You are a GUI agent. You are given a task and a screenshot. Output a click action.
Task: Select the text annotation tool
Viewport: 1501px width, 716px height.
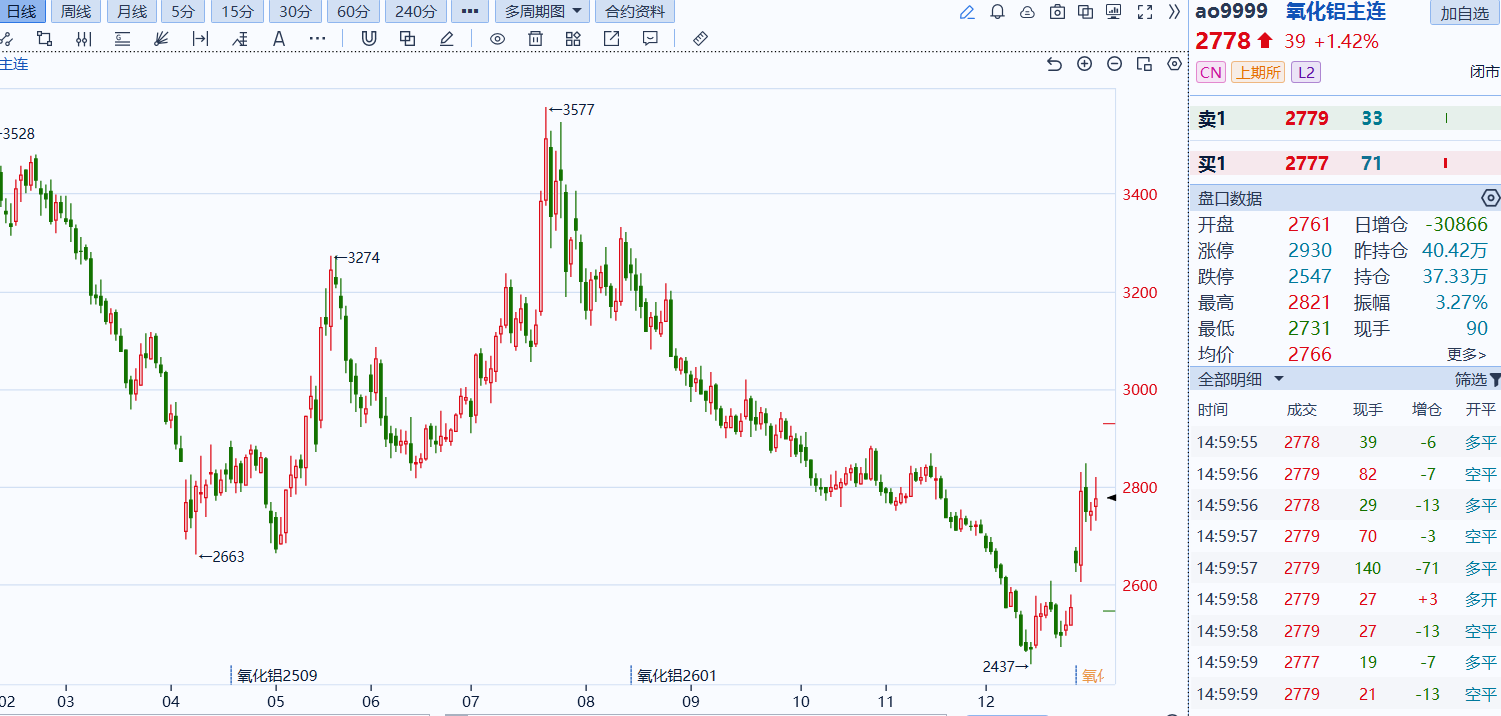tap(279, 39)
